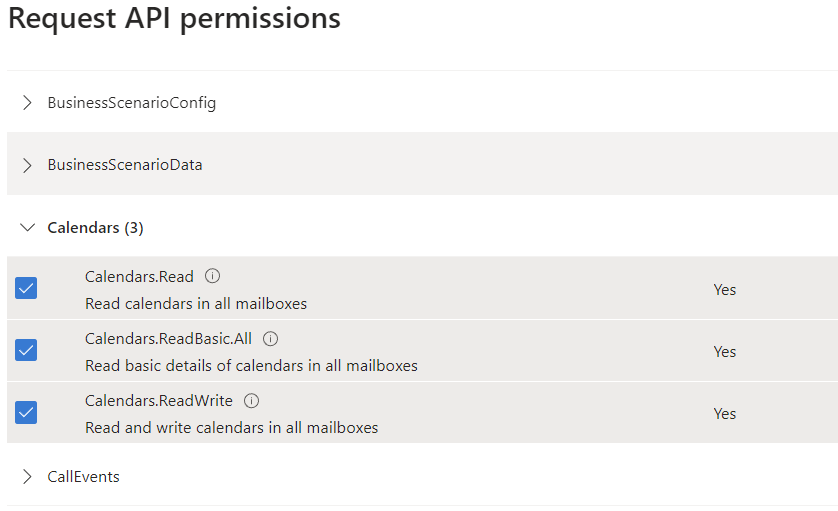Image resolution: width=838 pixels, height=511 pixels.
Task: Click Yes admin consent value for Calendars.ReadWrite
Action: point(725,414)
